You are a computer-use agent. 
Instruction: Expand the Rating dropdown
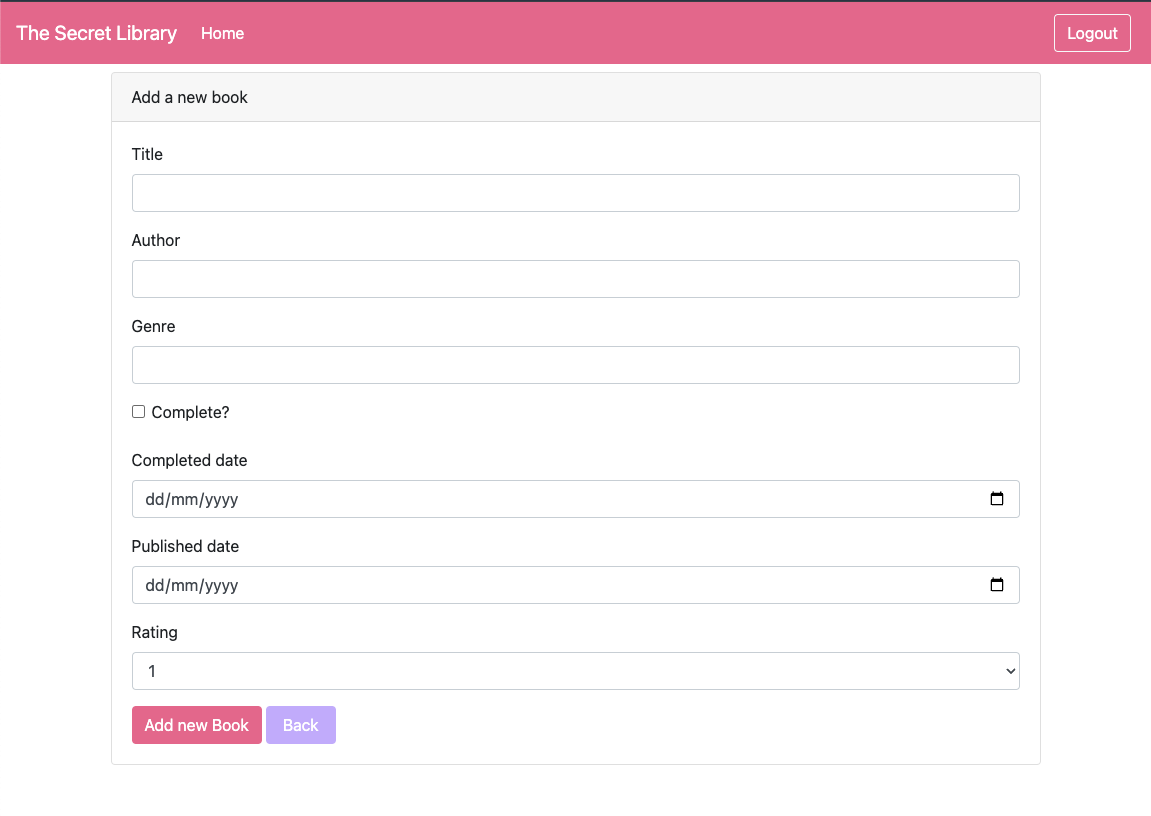575,671
